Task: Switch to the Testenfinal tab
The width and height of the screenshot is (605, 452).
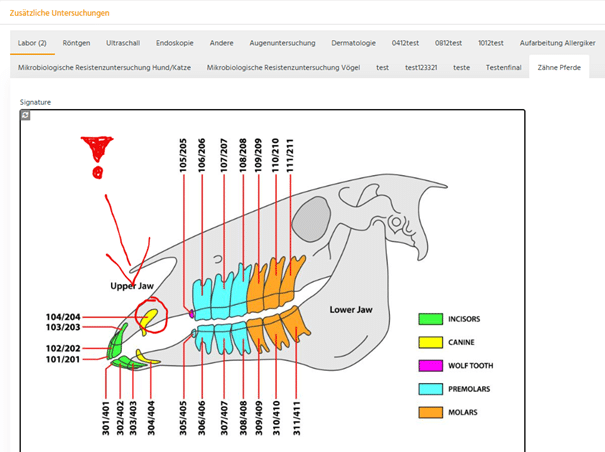Action: pyautogui.click(x=504, y=67)
